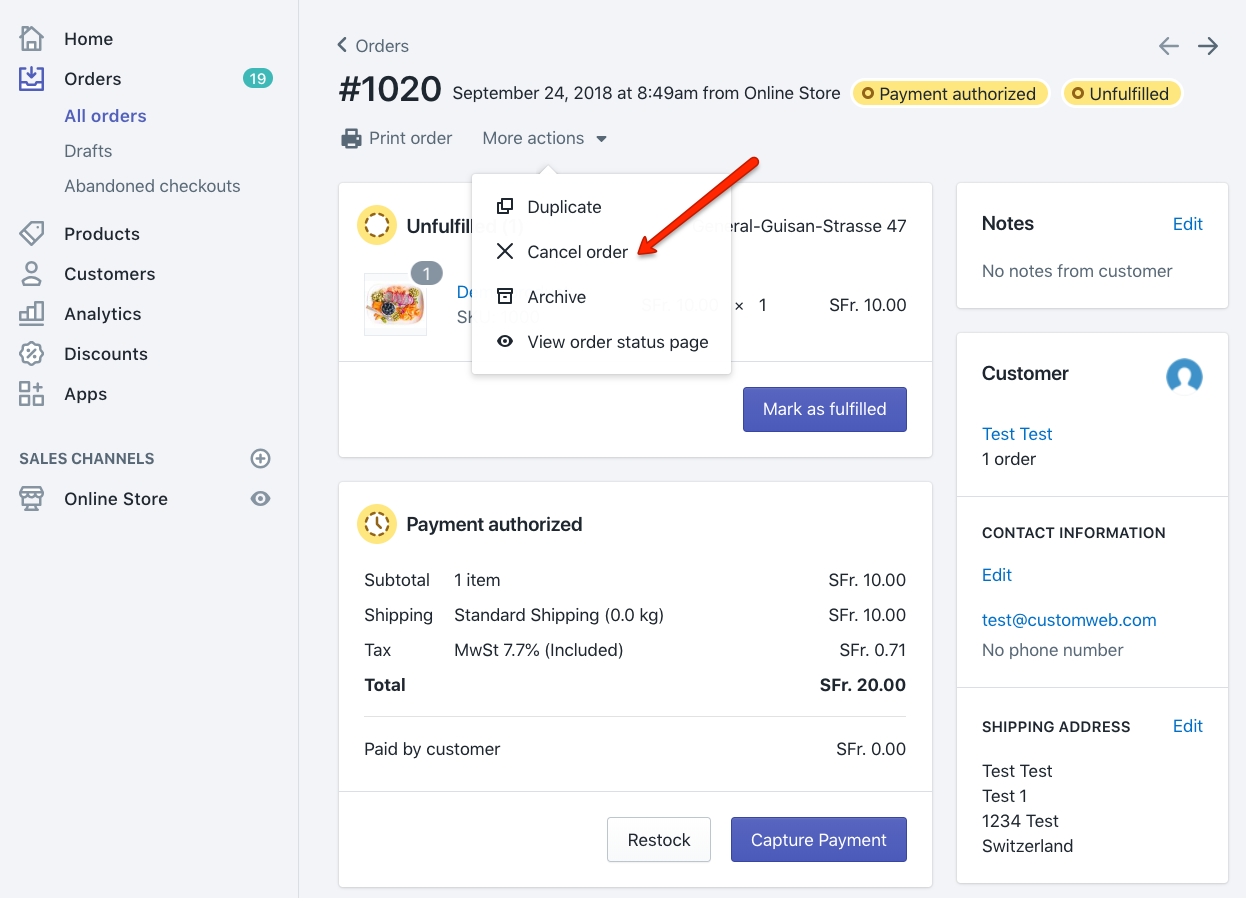
Task: Edit the Notes section
Action: click(x=1187, y=224)
